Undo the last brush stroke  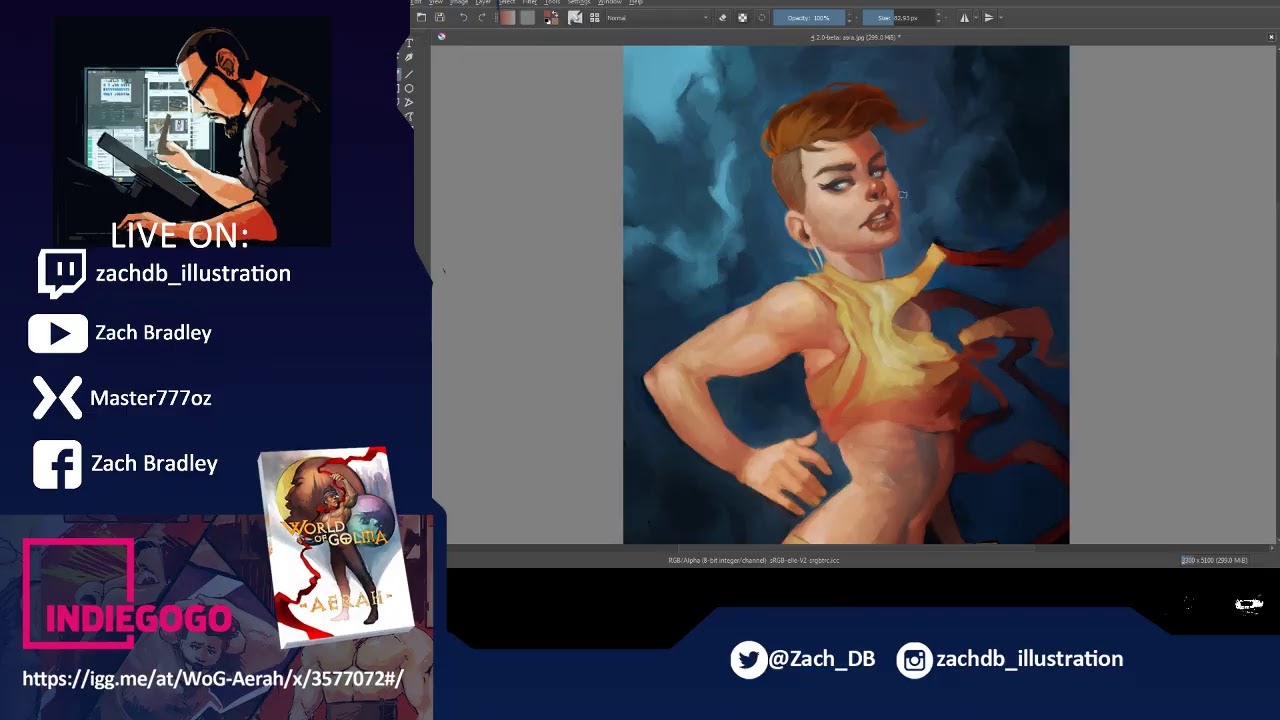(463, 17)
